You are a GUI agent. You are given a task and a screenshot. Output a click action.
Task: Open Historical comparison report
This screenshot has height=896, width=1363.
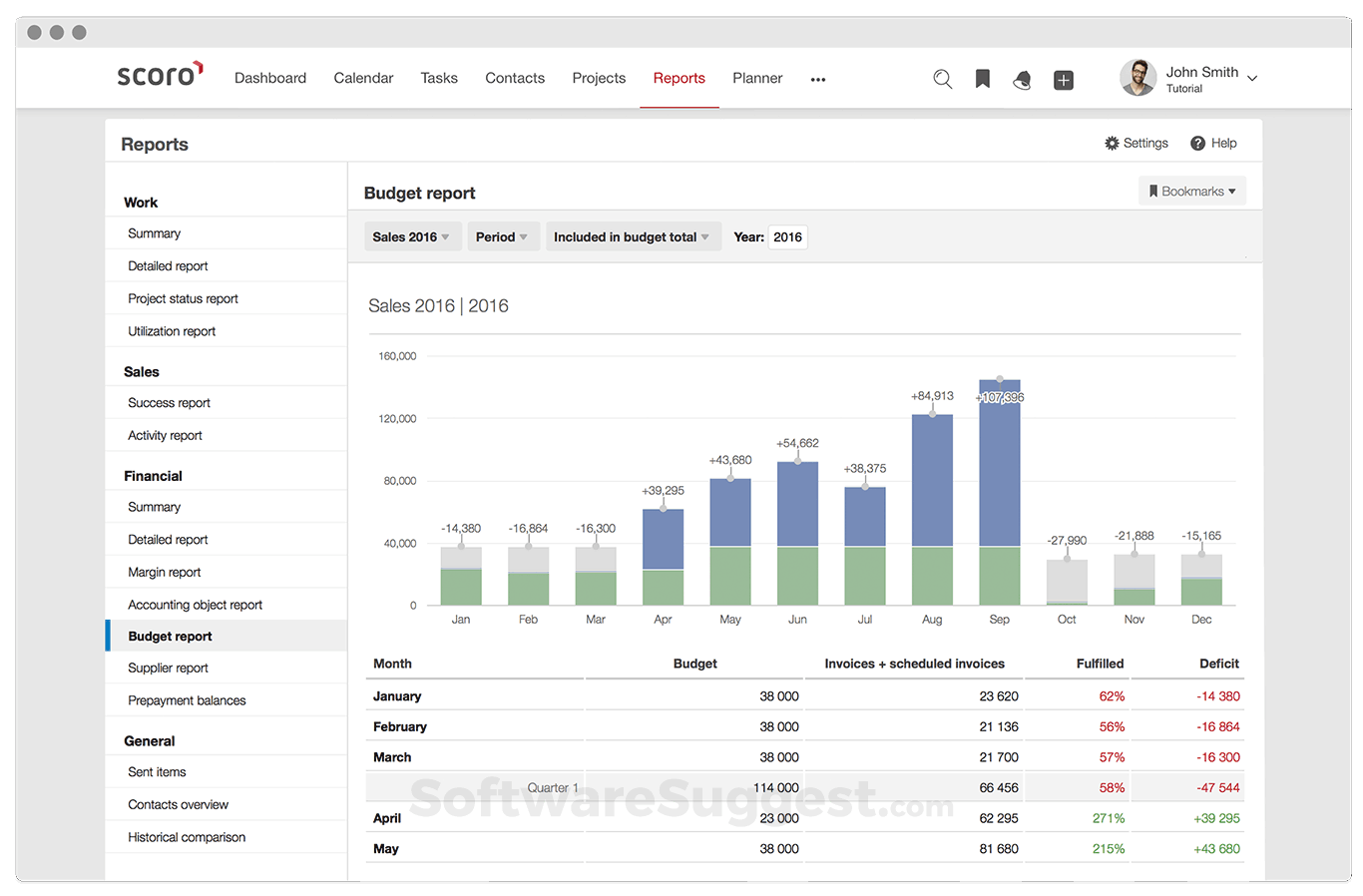[187, 837]
